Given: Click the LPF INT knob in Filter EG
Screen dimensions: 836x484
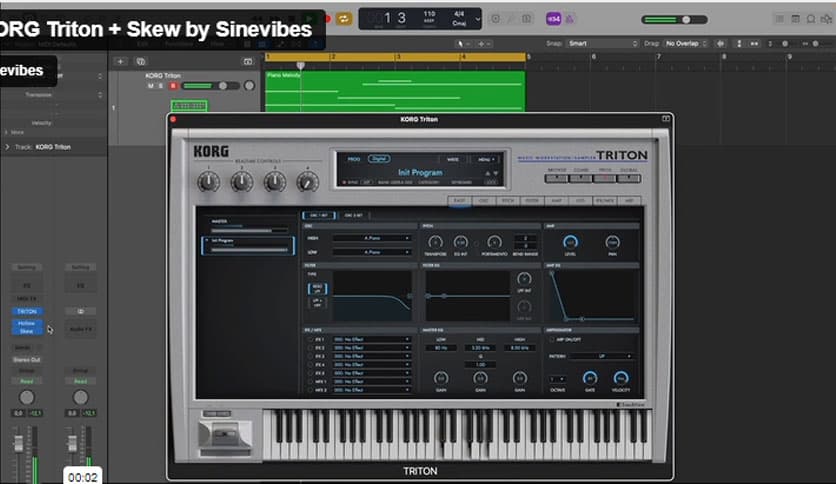Looking at the screenshot, I should coord(524,279).
